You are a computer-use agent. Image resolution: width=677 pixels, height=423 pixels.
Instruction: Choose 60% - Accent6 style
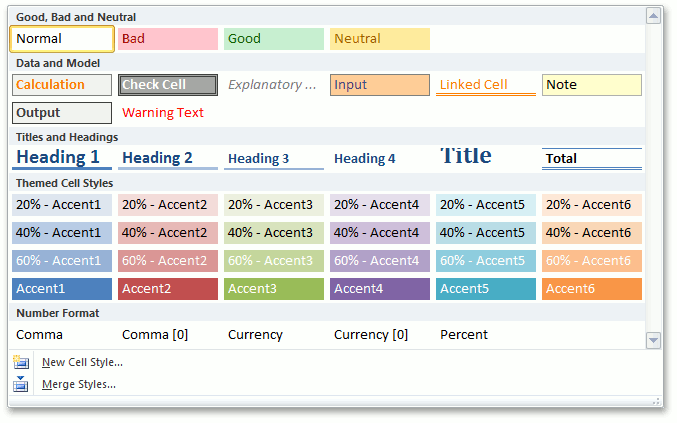pyautogui.click(x=592, y=261)
